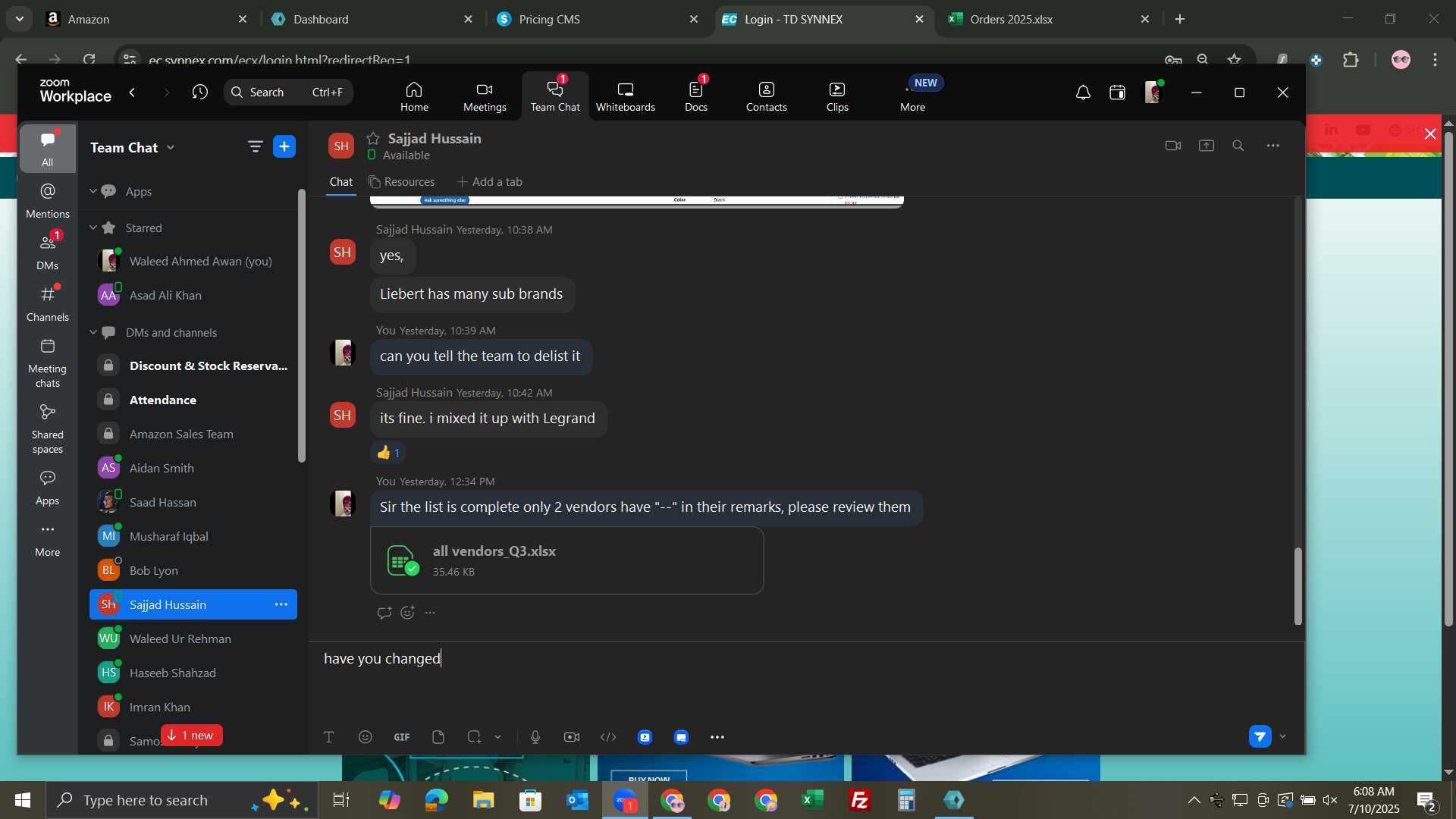Image resolution: width=1456 pixels, height=819 pixels.
Task: Open chat header more options
Action: click(1273, 146)
